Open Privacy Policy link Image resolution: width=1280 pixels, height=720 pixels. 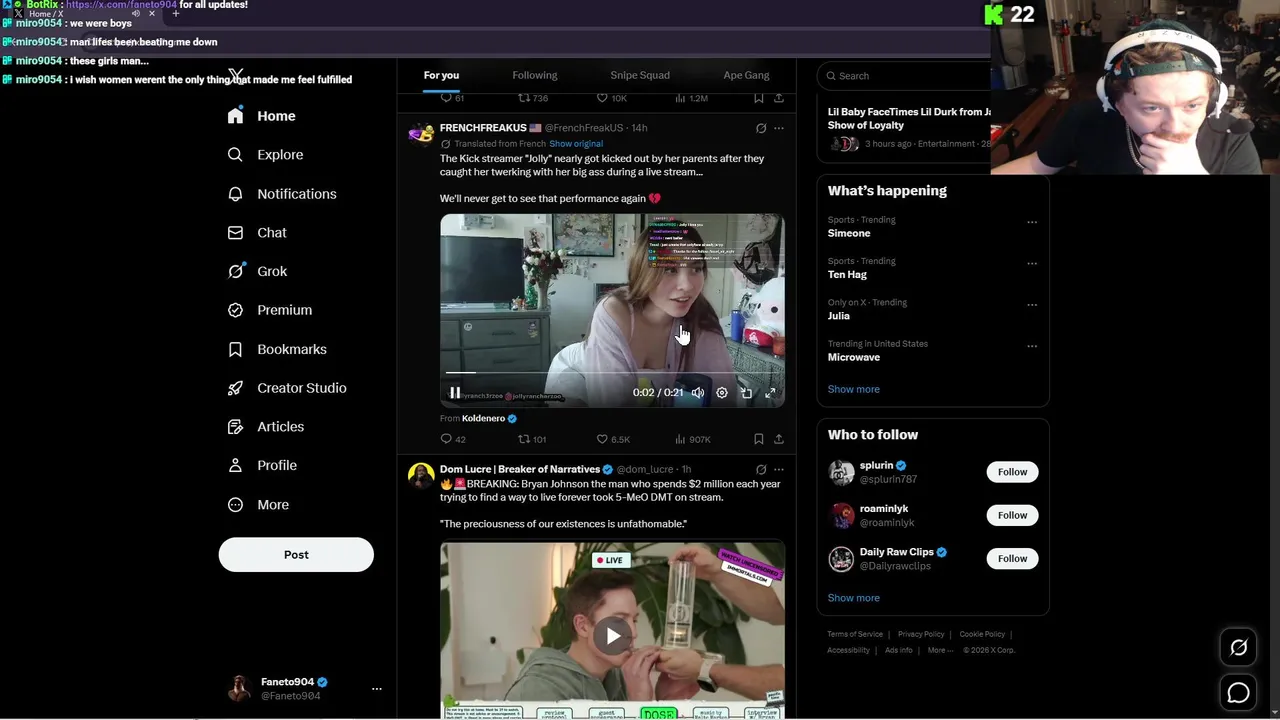921,634
